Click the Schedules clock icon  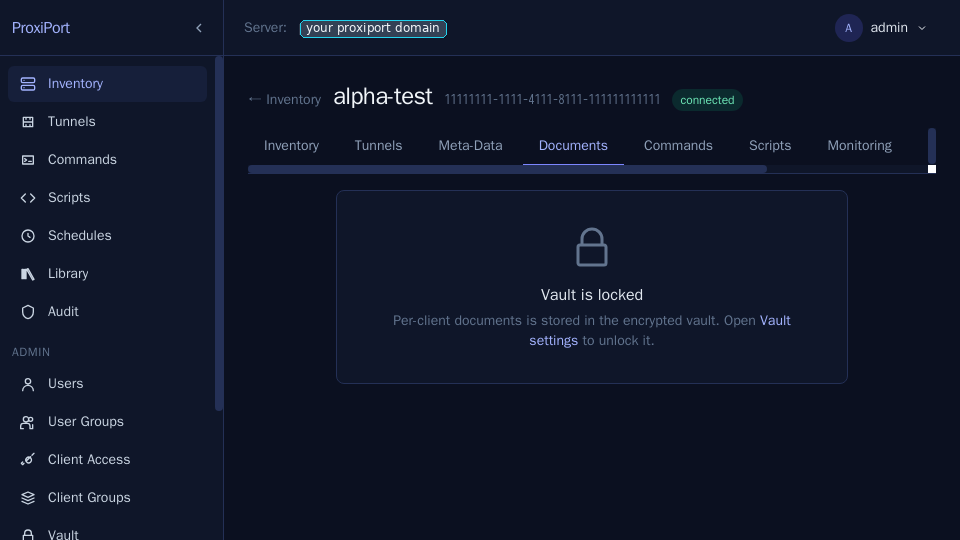point(28,236)
